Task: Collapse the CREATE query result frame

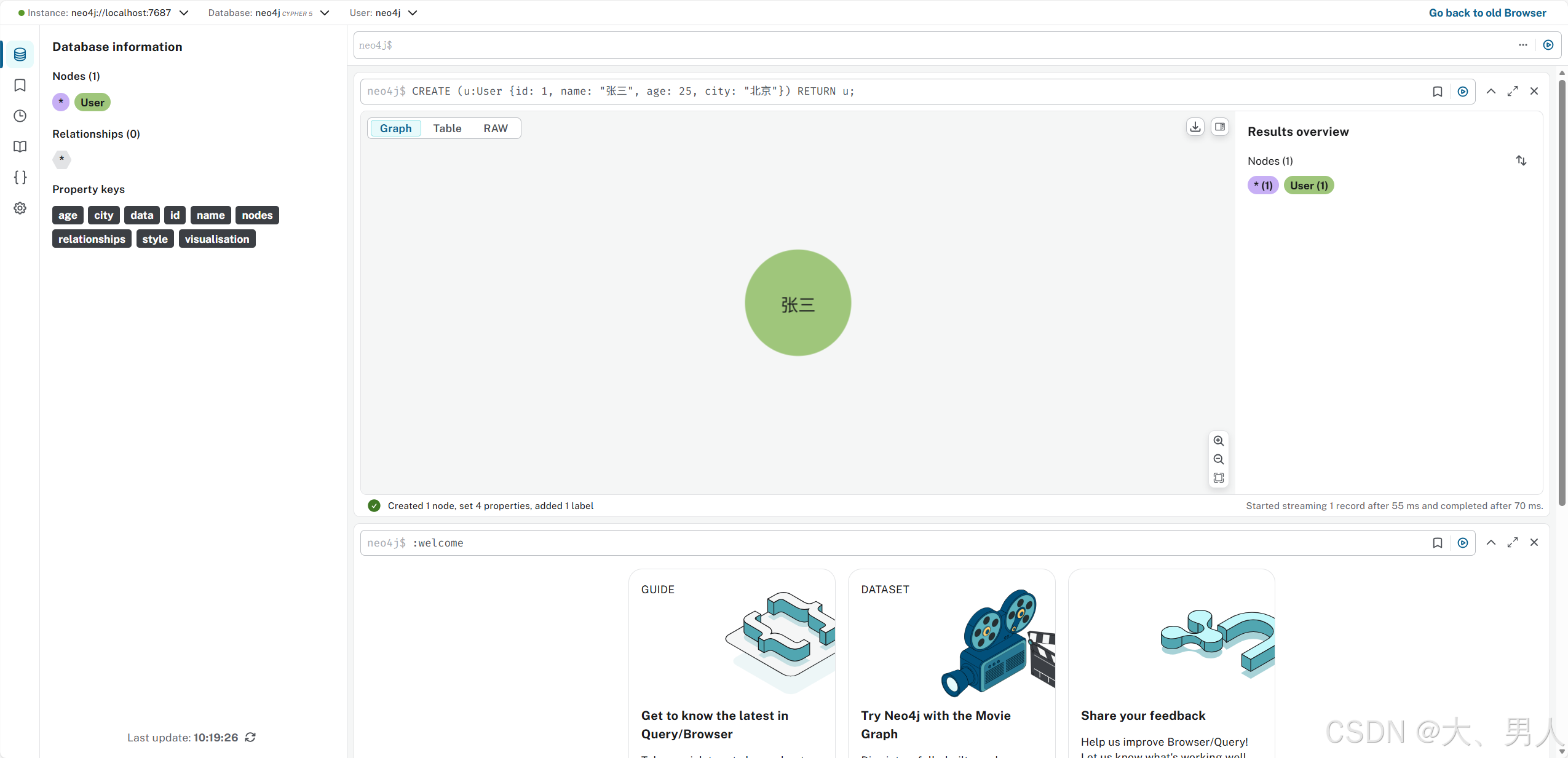Action: click(x=1491, y=92)
